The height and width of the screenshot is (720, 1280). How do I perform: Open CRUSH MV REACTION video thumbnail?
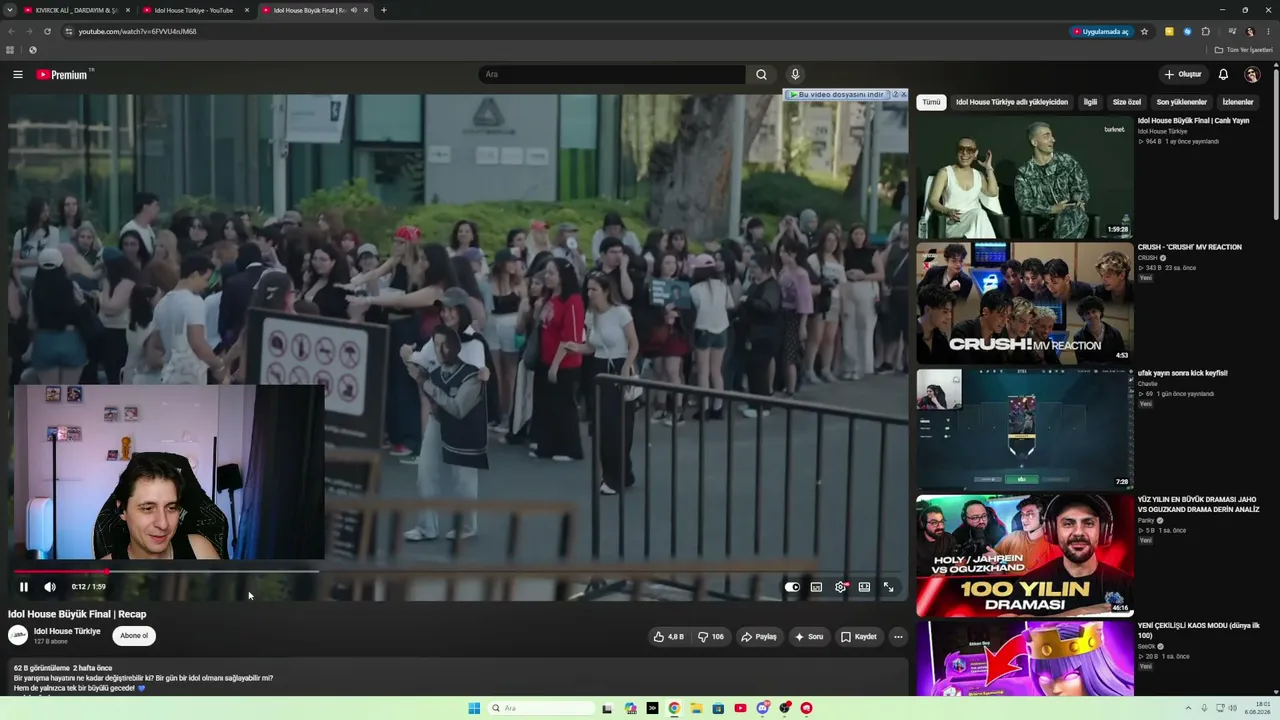pyautogui.click(x=1025, y=303)
